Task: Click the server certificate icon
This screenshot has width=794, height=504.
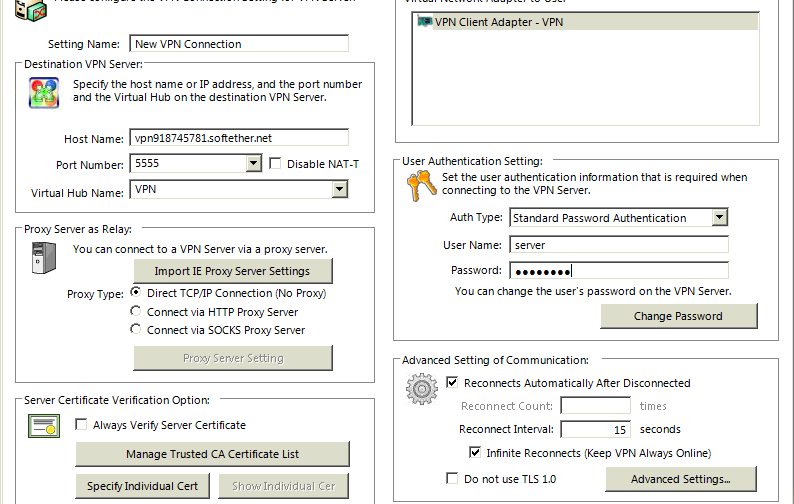Action: [x=44, y=426]
